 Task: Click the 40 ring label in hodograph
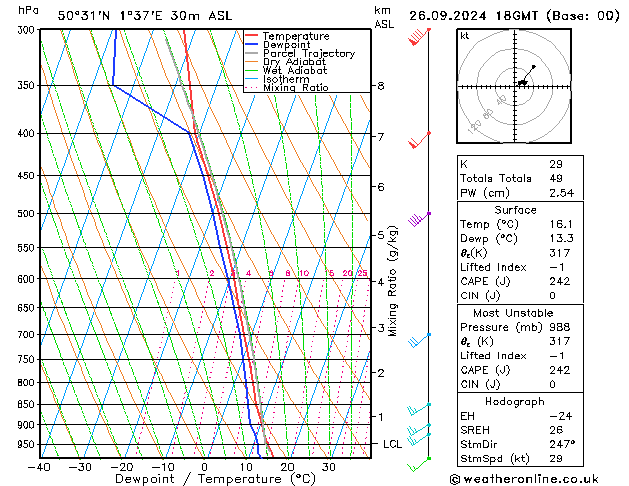click(x=501, y=100)
